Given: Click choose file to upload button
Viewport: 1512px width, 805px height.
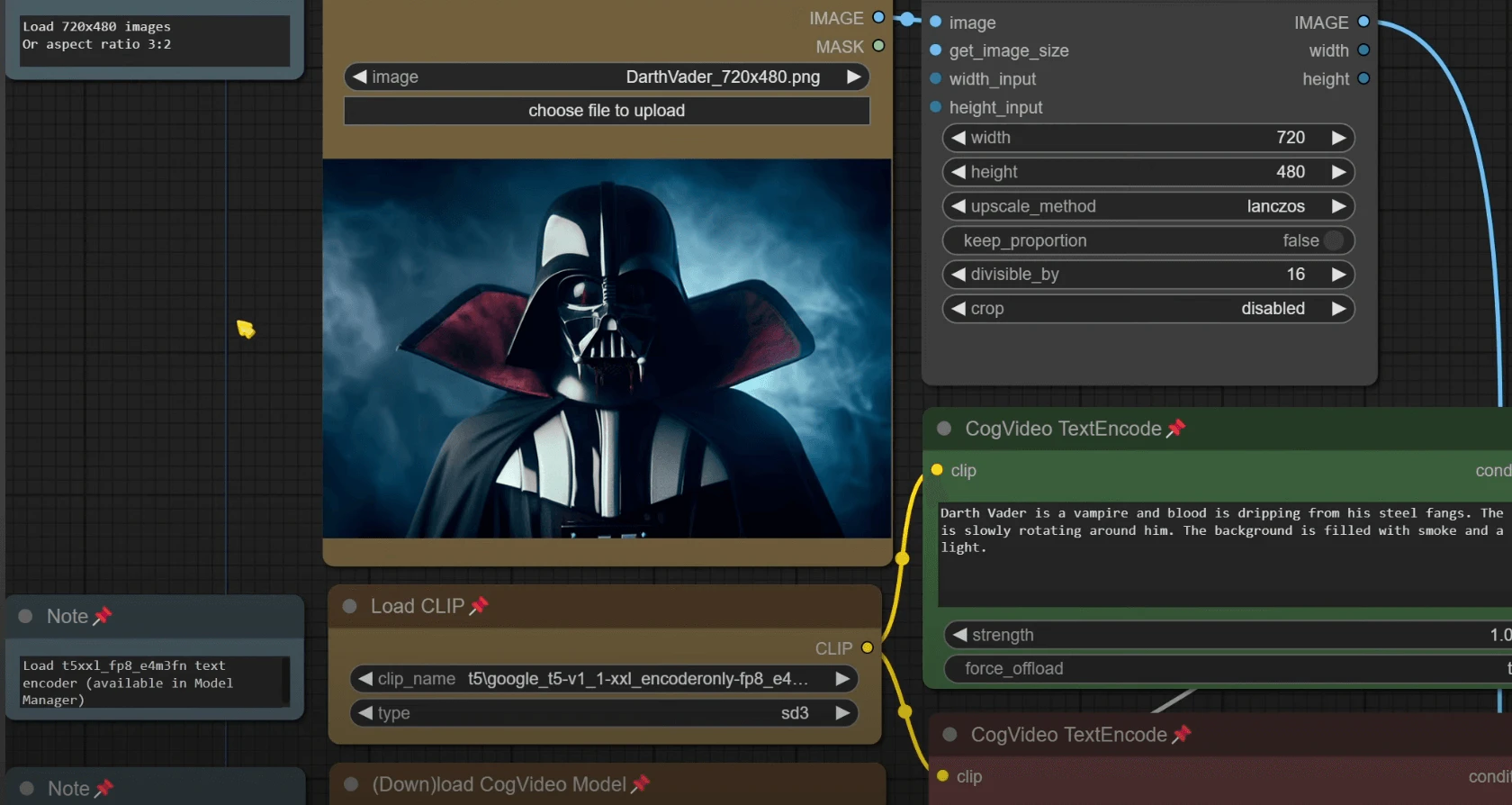Looking at the screenshot, I should pyautogui.click(x=607, y=111).
